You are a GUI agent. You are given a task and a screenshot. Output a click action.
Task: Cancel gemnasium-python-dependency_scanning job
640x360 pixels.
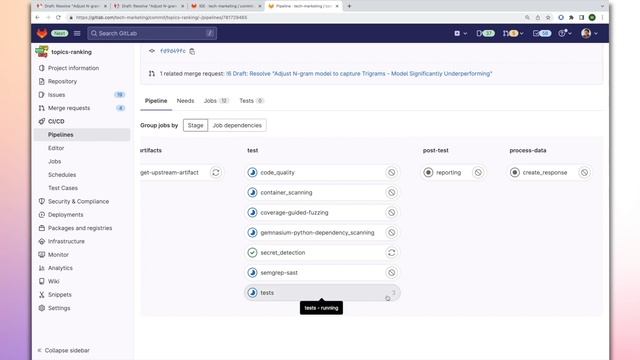tap(391, 233)
